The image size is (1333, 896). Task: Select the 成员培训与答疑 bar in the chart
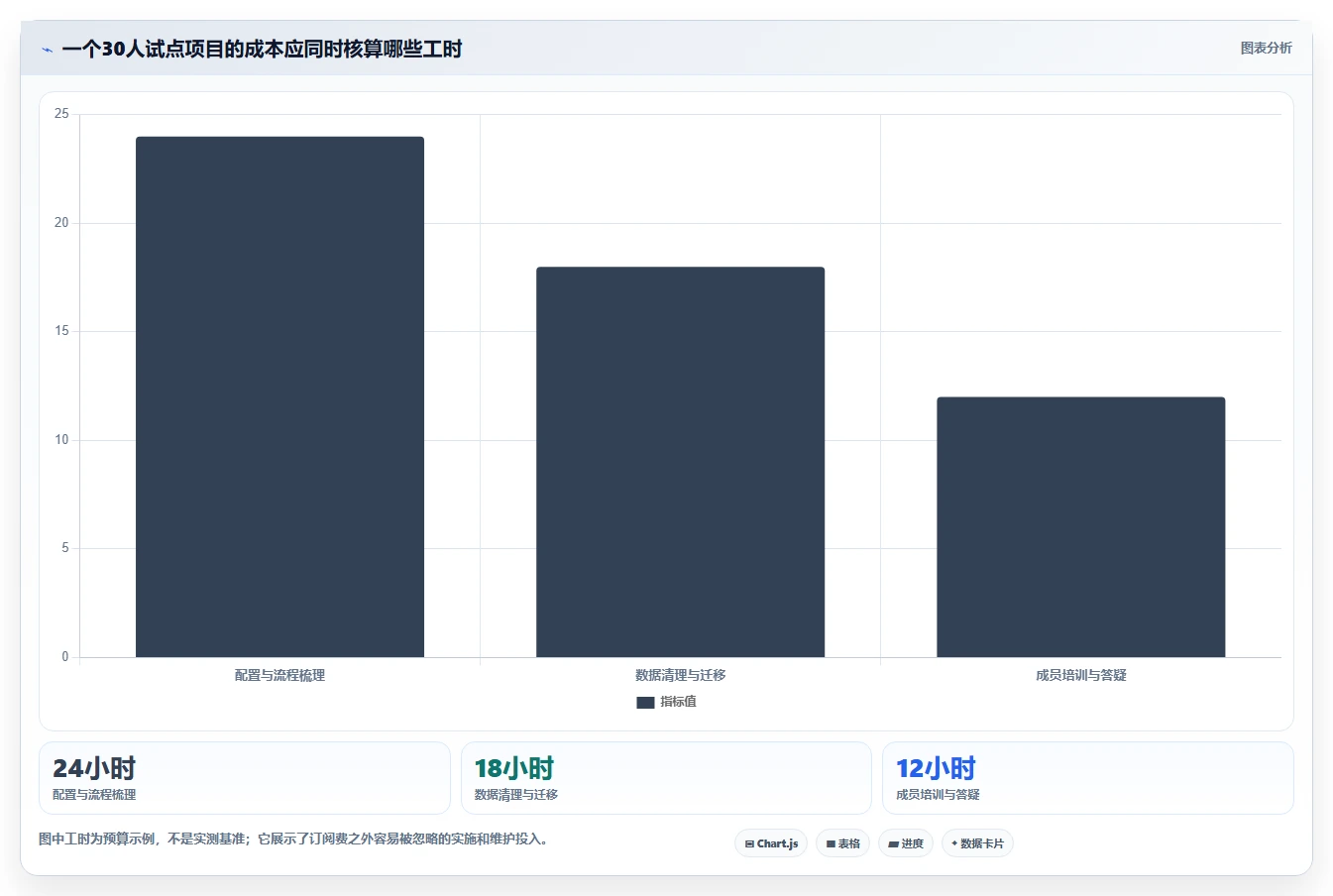click(1080, 527)
